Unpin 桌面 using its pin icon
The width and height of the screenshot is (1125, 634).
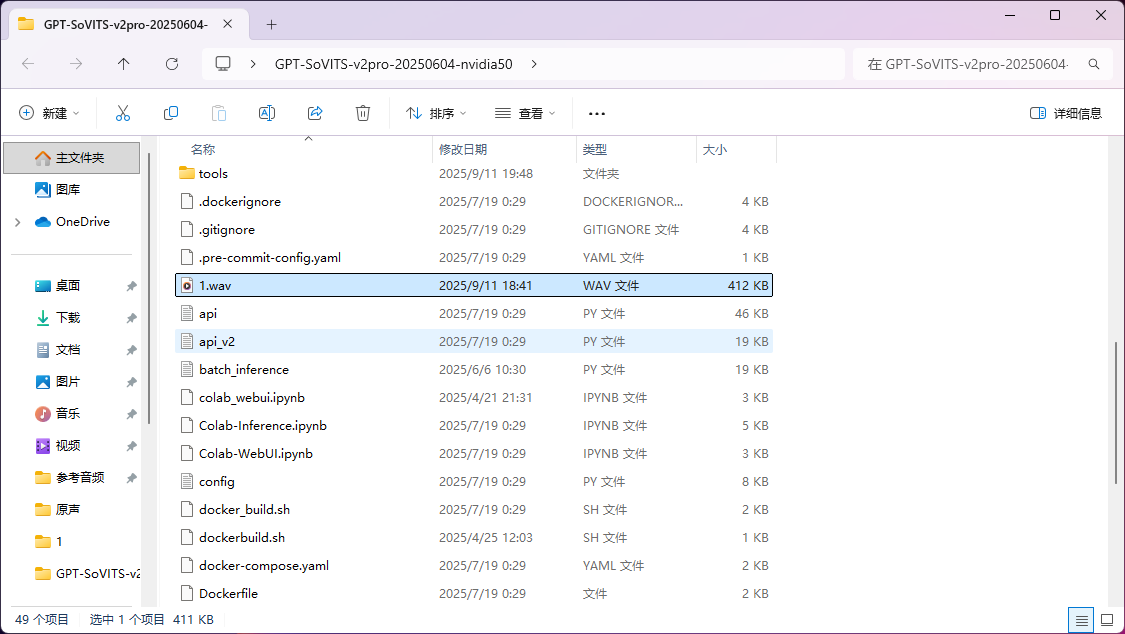[x=131, y=286]
